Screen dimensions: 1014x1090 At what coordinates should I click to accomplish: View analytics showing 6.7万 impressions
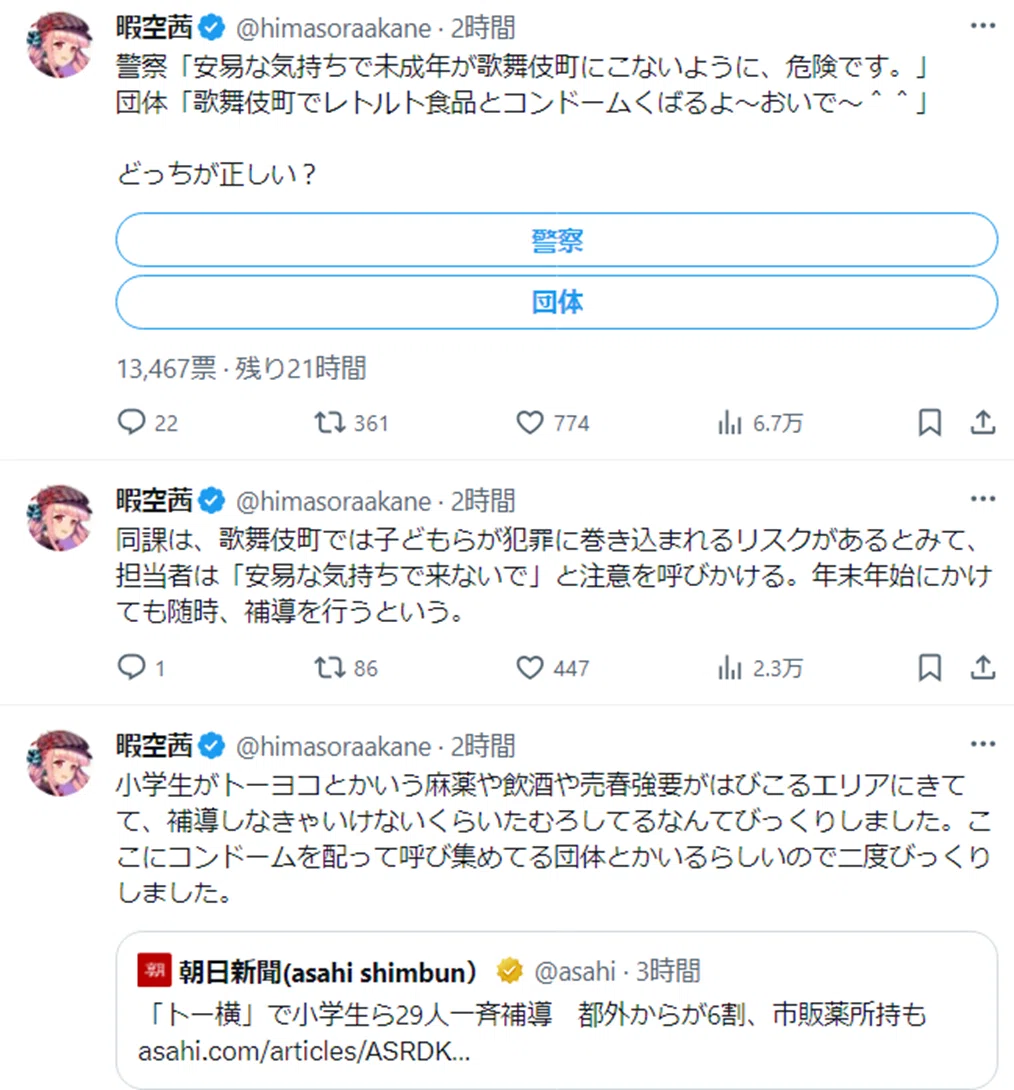coord(760,423)
